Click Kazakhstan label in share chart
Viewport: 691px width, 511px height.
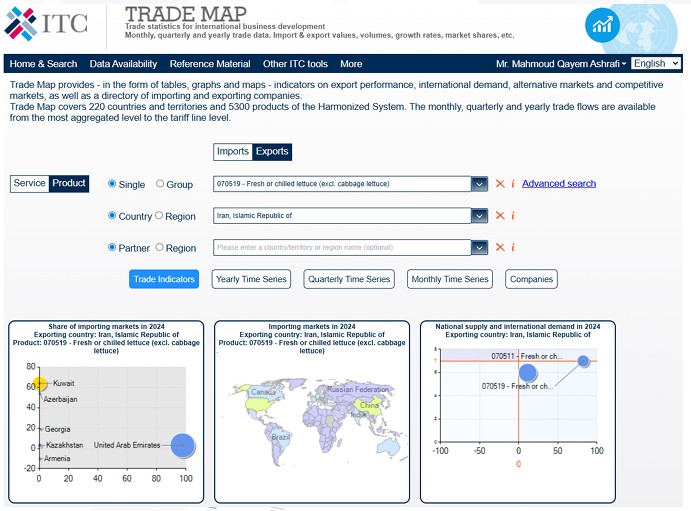(64, 445)
